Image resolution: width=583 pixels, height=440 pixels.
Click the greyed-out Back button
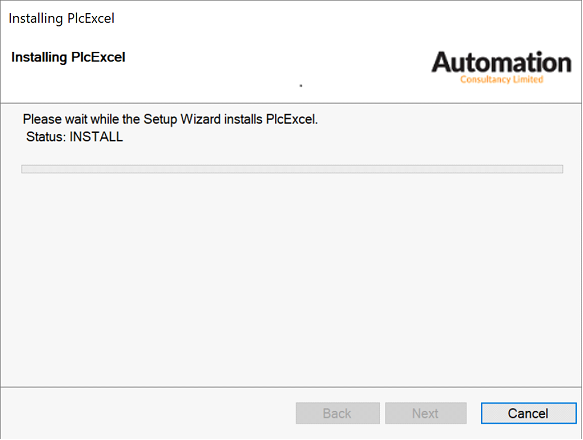click(338, 413)
